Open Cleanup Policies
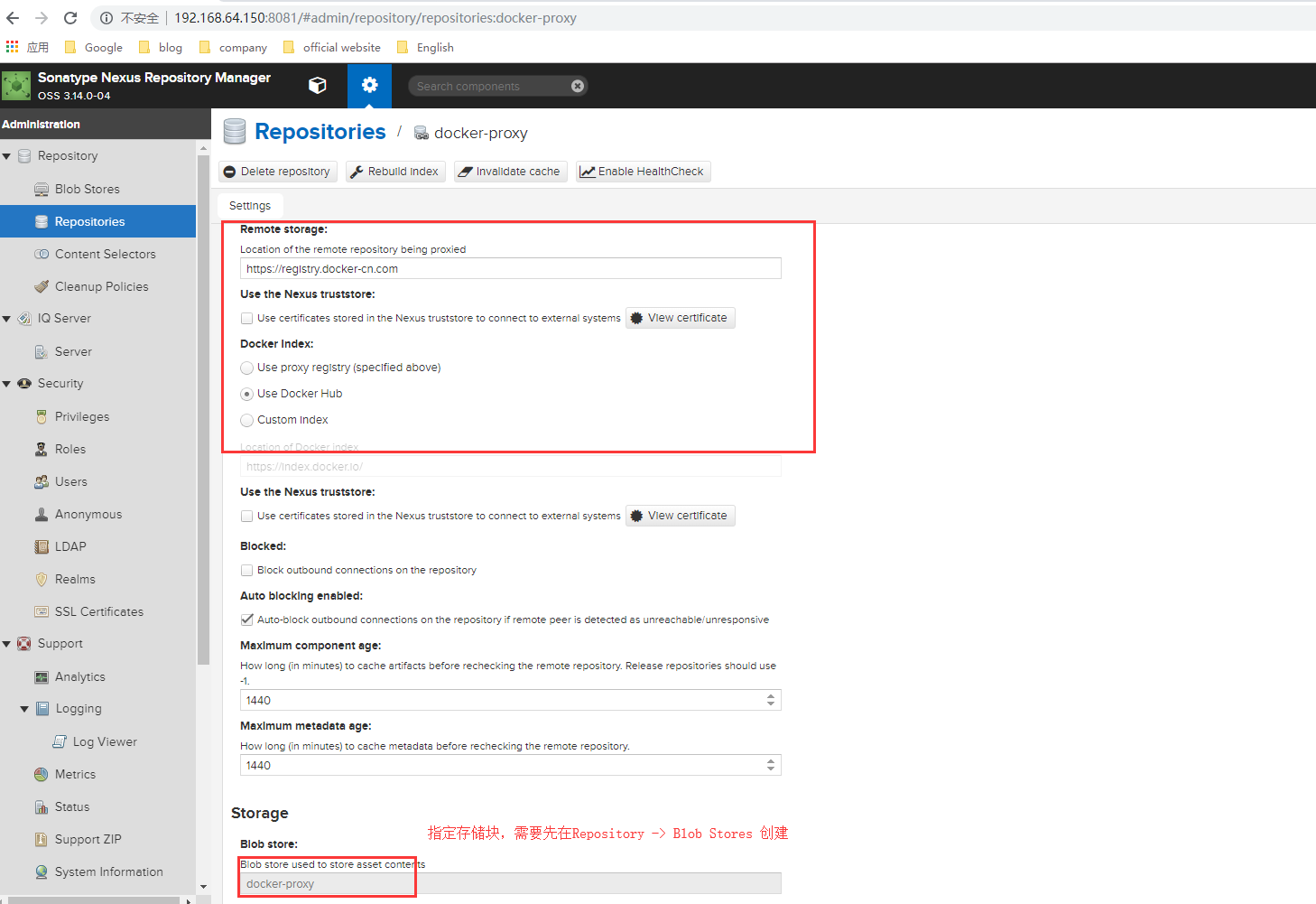This screenshot has height=904, width=1316. pyautogui.click(x=101, y=286)
